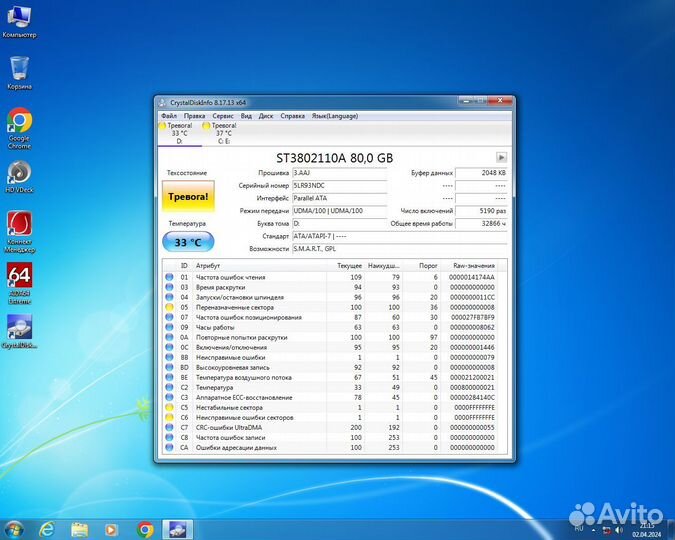Open Chrome from the taskbar
675x540 pixels.
point(145,529)
